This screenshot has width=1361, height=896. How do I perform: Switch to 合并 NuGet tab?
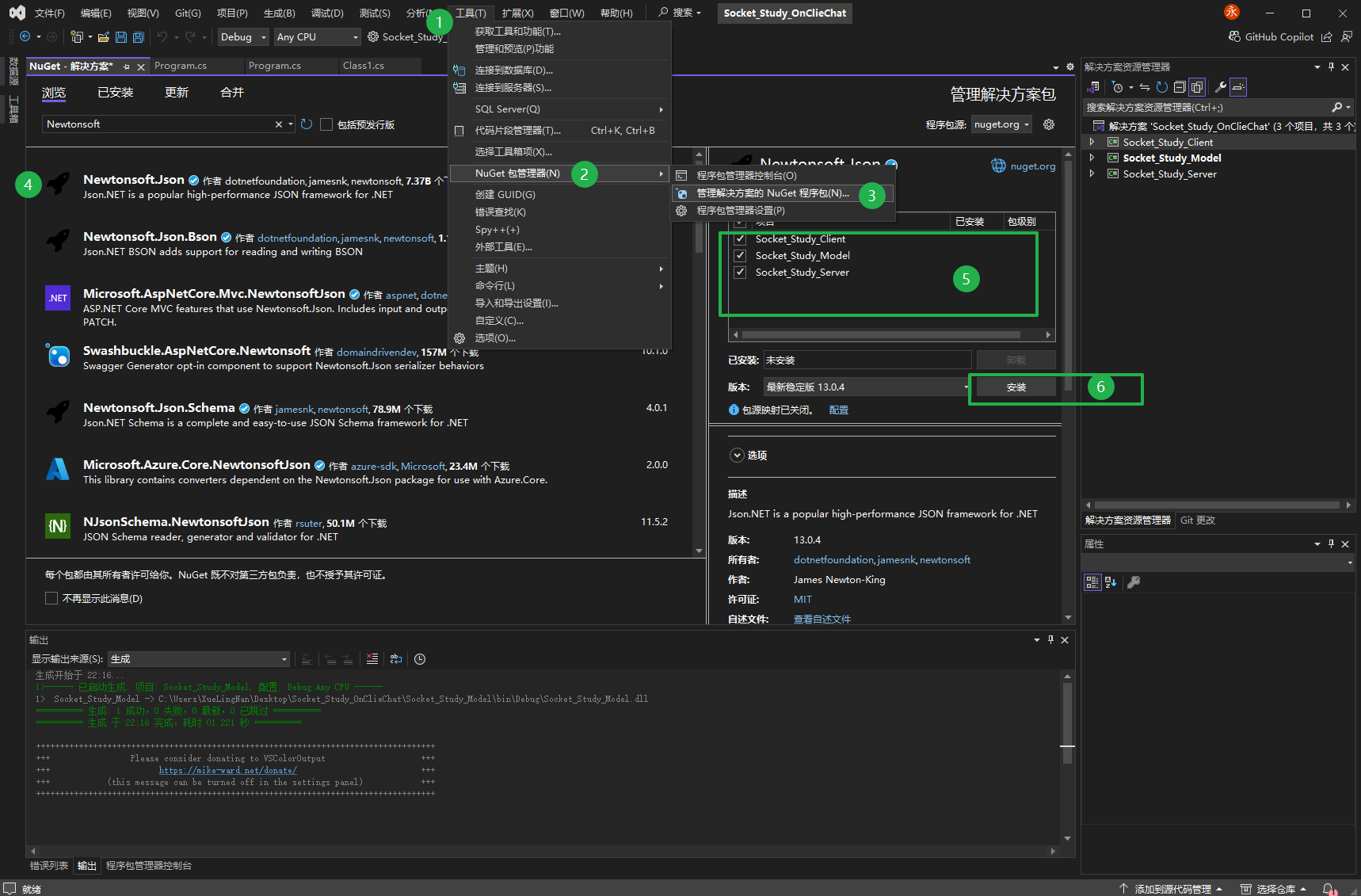232,93
